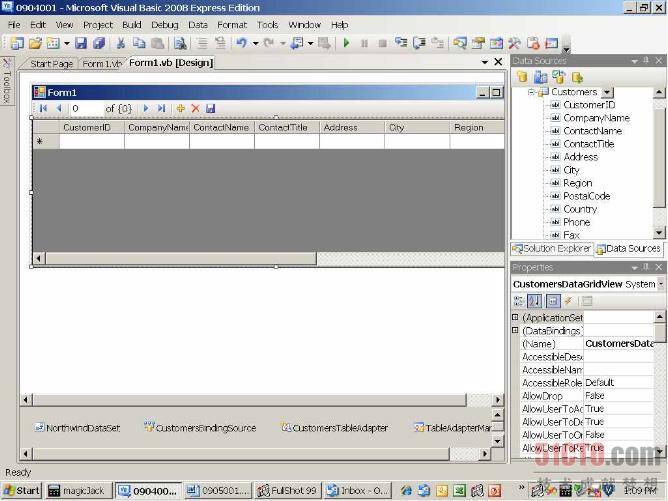668x501 pixels.
Task: Click Data Sources scroll down arrow
Action: 659,233
